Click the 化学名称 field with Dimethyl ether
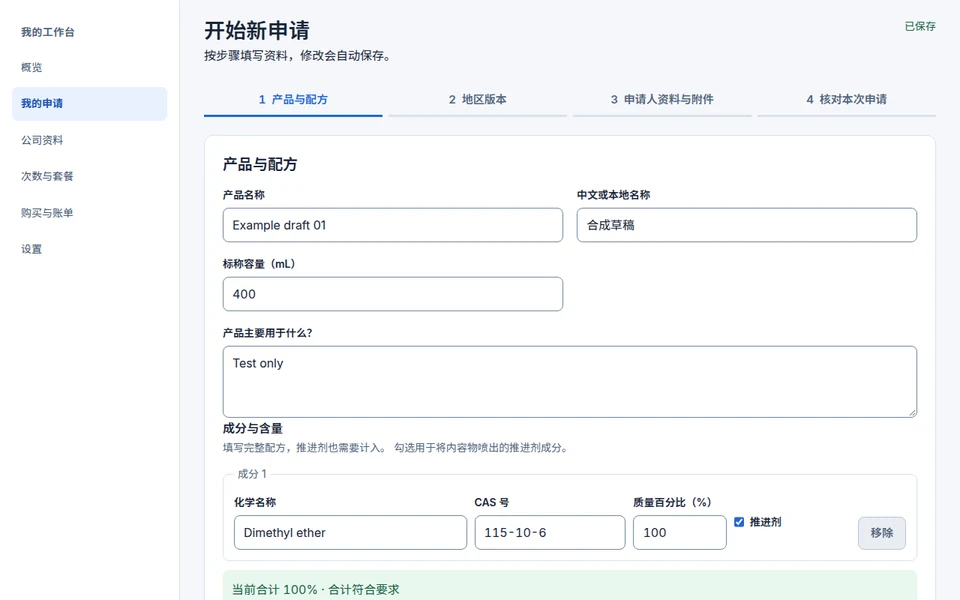This screenshot has width=960, height=600. click(350, 533)
